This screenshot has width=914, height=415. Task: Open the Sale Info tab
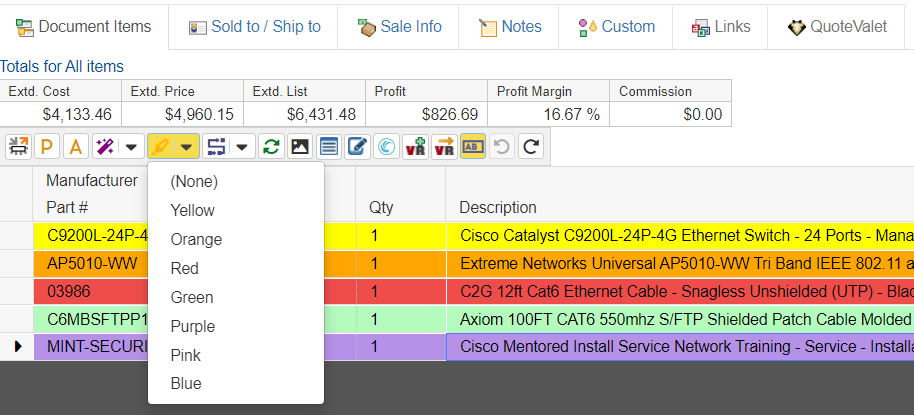(399, 26)
